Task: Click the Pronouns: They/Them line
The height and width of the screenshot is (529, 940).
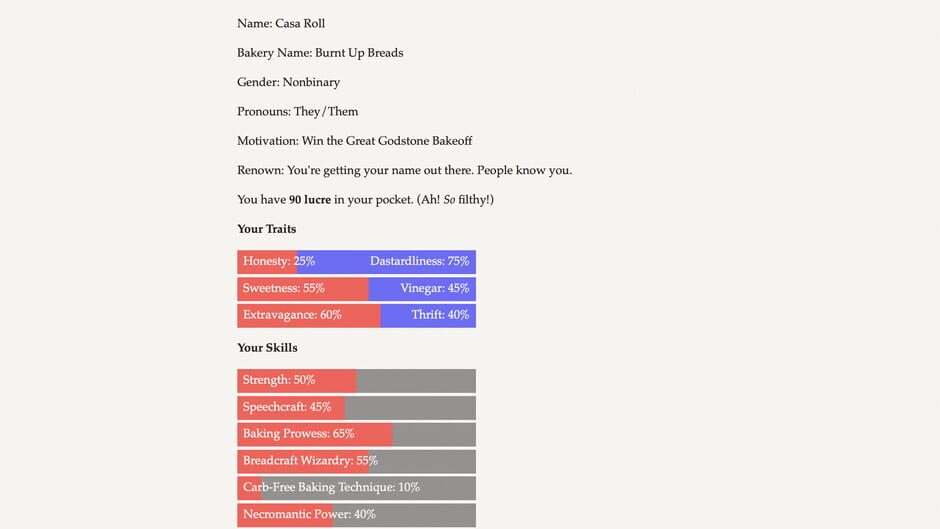Action: (x=297, y=112)
